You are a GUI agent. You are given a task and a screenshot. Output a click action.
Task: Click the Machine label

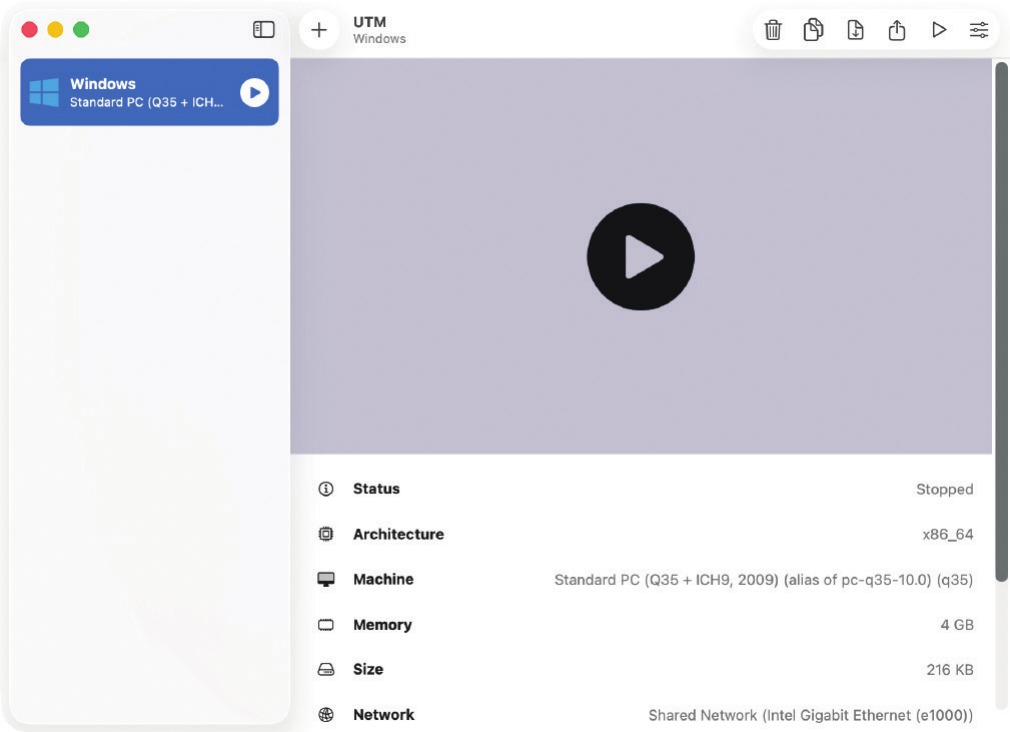pyautogui.click(x=383, y=579)
